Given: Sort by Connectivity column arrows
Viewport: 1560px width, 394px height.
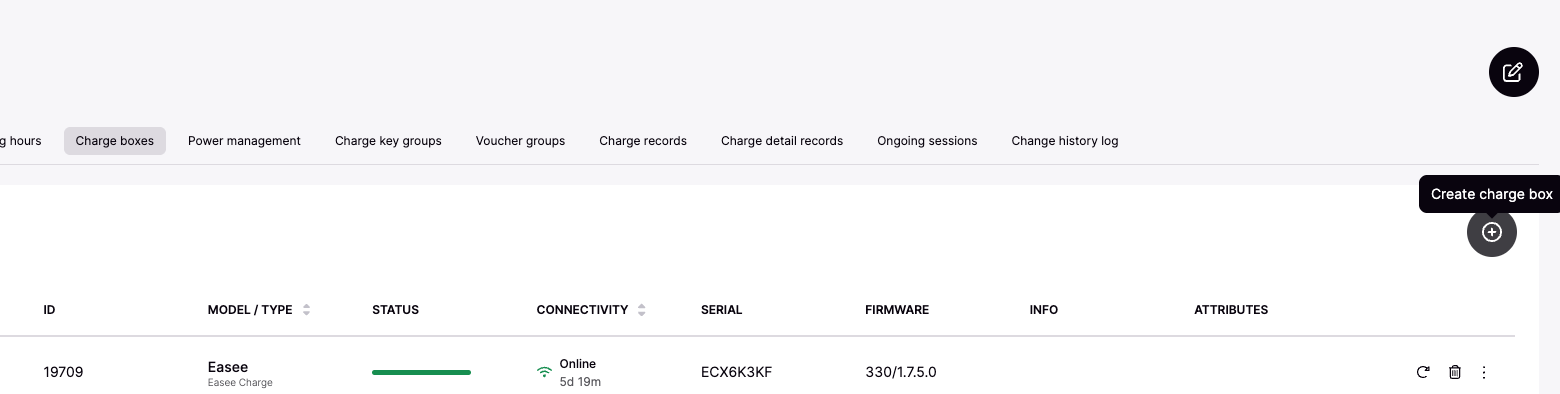Looking at the screenshot, I should [642, 310].
